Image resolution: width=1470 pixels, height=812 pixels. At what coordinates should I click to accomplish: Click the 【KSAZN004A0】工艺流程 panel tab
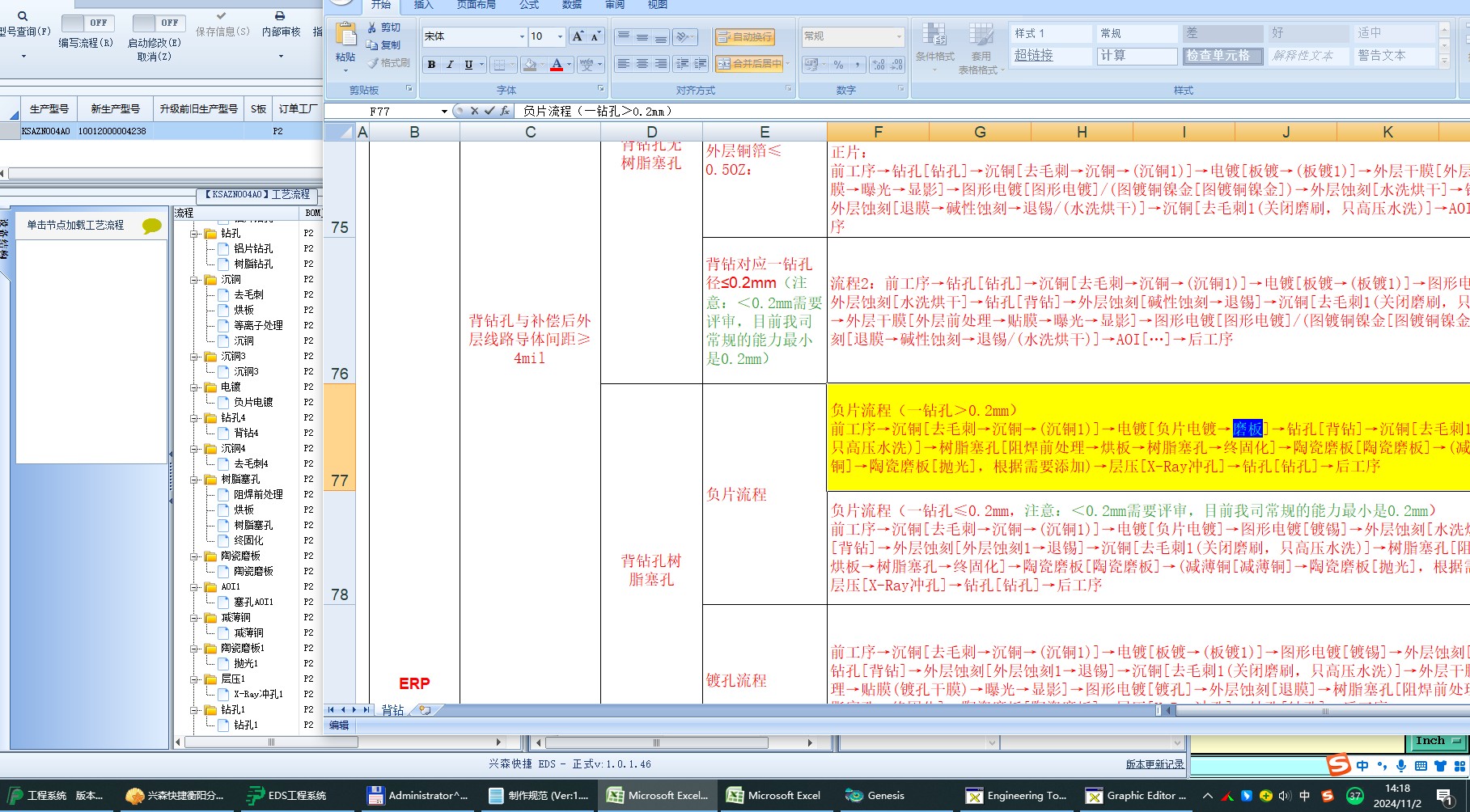(x=257, y=195)
